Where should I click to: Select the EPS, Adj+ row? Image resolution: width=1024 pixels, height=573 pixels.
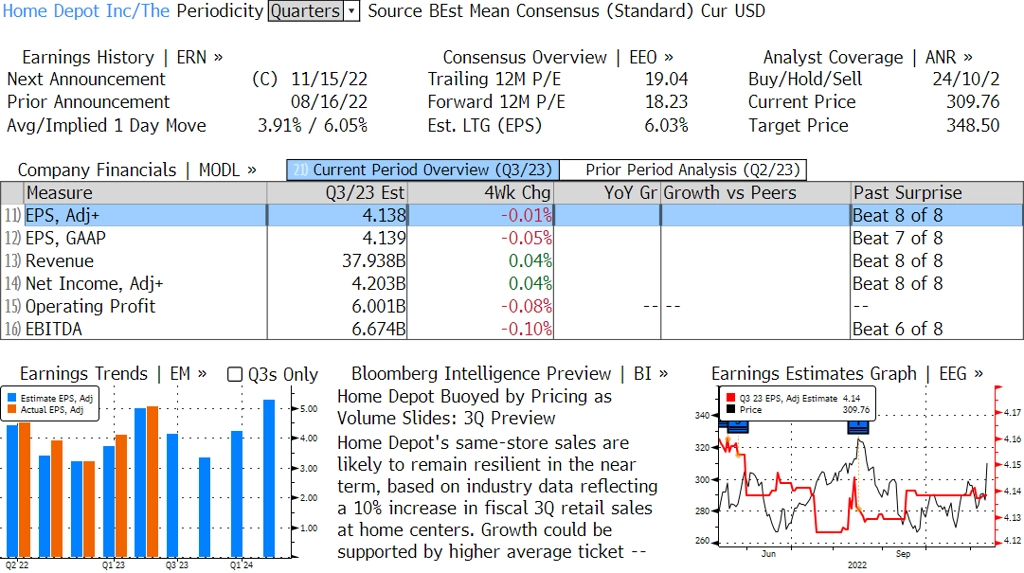tap(512, 216)
